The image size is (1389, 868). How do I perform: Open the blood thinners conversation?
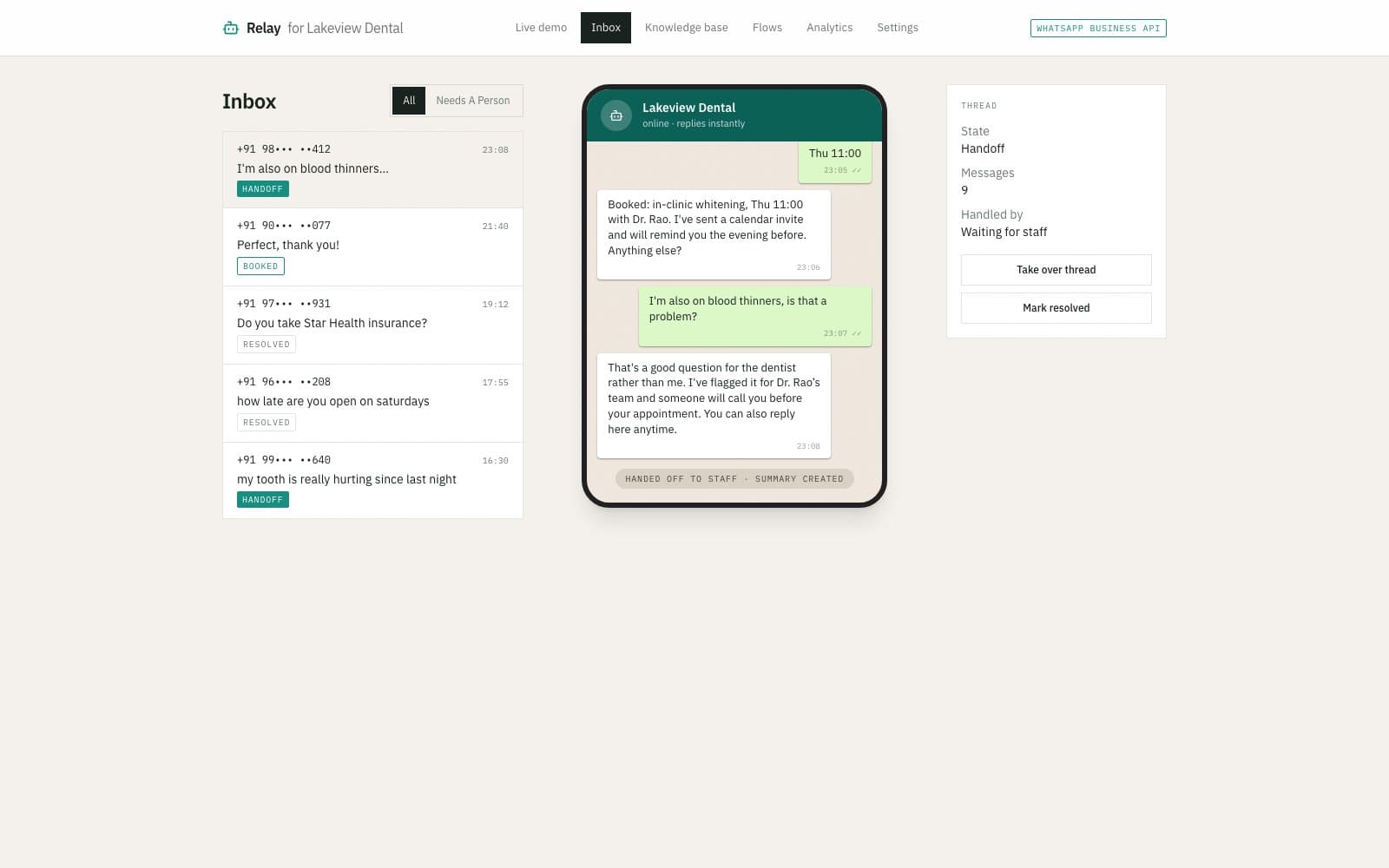pyautogui.click(x=372, y=169)
